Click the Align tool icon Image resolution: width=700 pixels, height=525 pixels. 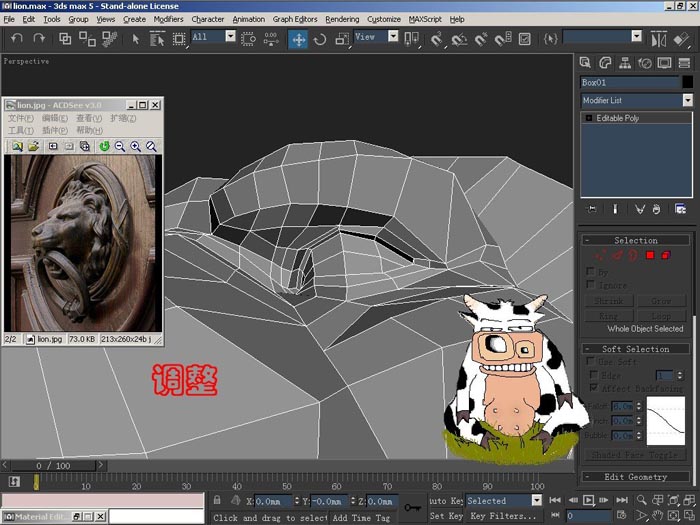681,39
